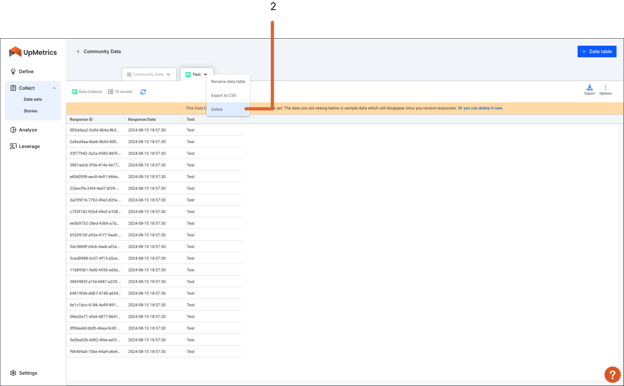This screenshot has width=624, height=386.
Task: Select response ID starting with 6e1c1bcc
Action: click(x=94, y=305)
